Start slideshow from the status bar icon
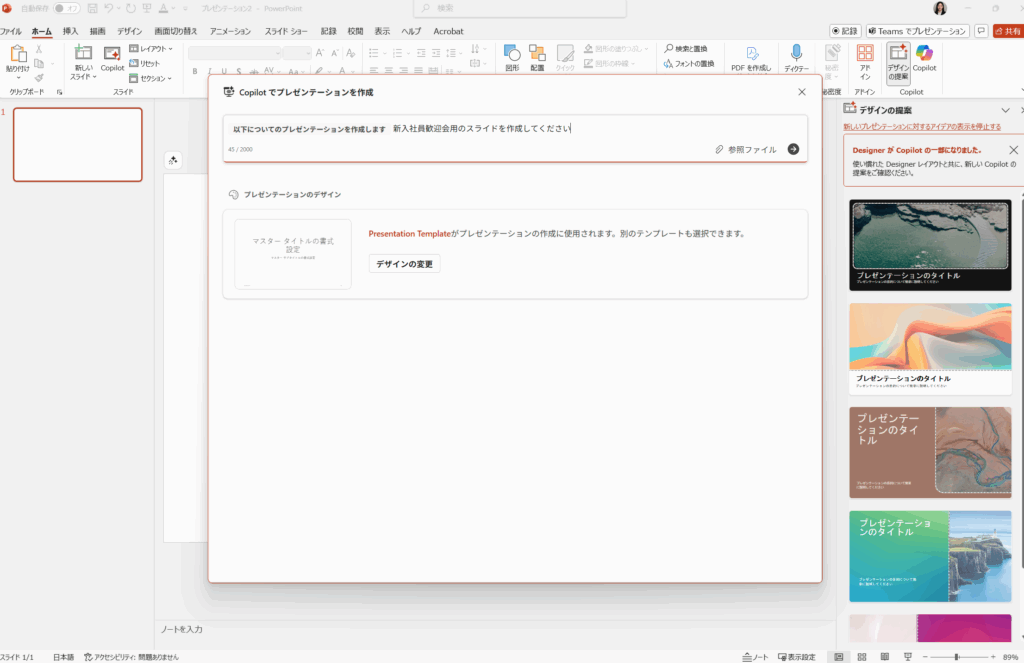The height and width of the screenshot is (663, 1024). click(907, 656)
